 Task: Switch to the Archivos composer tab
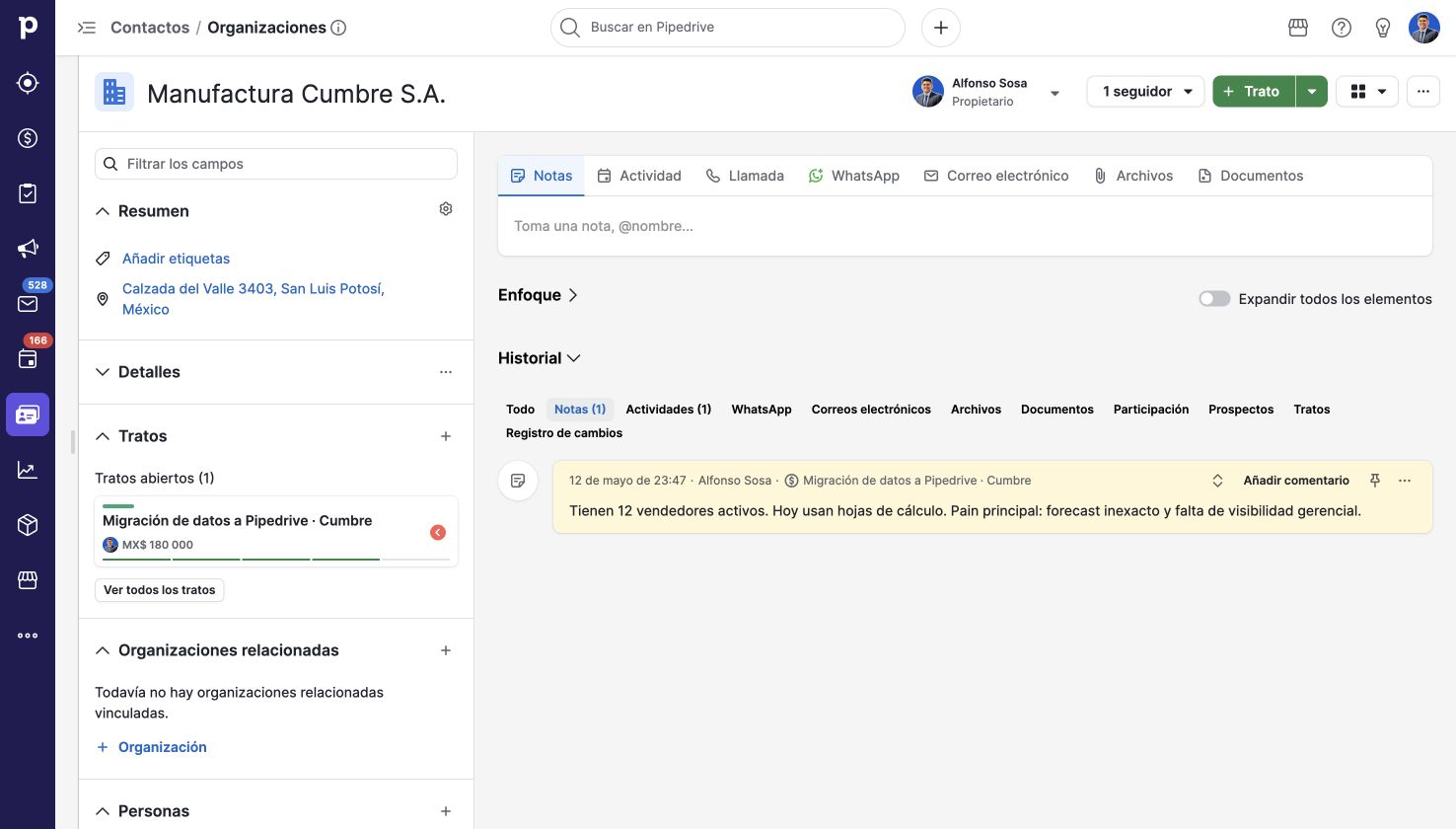pyautogui.click(x=1133, y=176)
